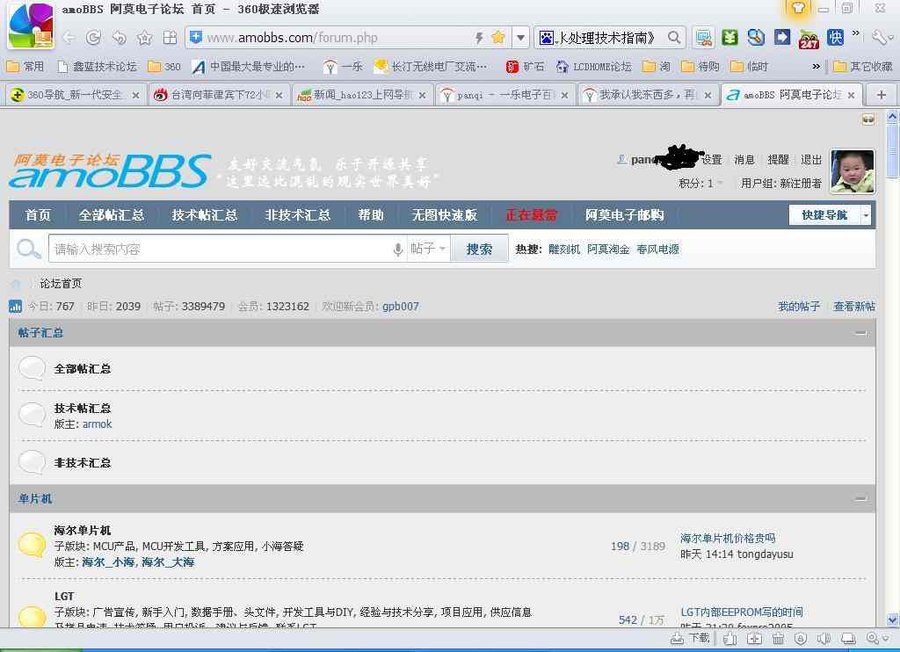Open the 其它收藏 bookmarks folder

pyautogui.click(x=863, y=67)
